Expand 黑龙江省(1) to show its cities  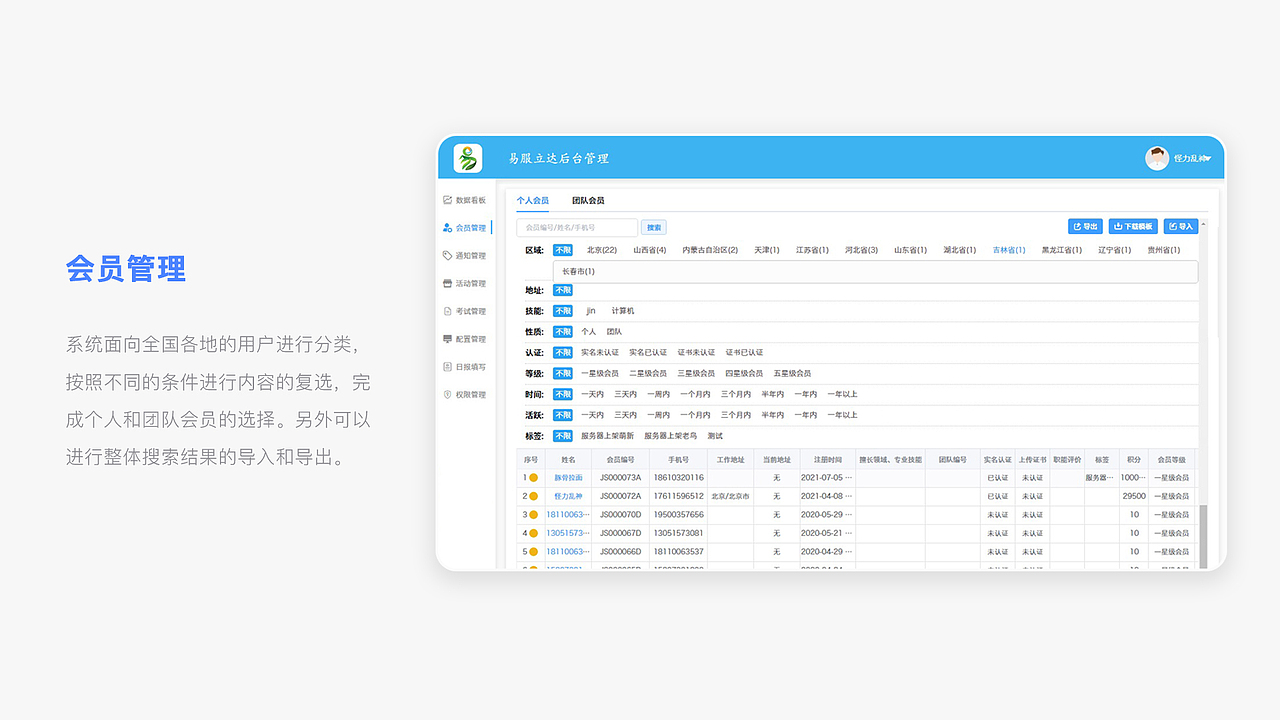point(1061,249)
